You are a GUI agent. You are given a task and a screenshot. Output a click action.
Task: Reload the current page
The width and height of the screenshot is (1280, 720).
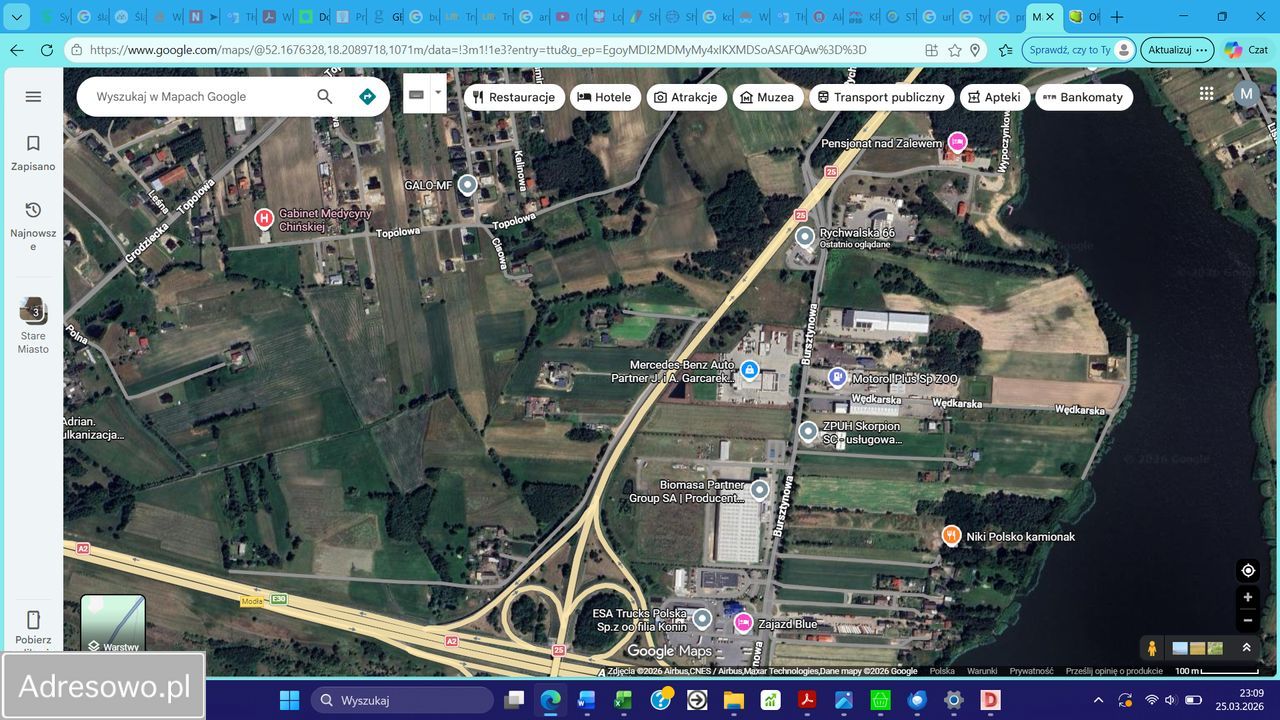click(x=47, y=50)
